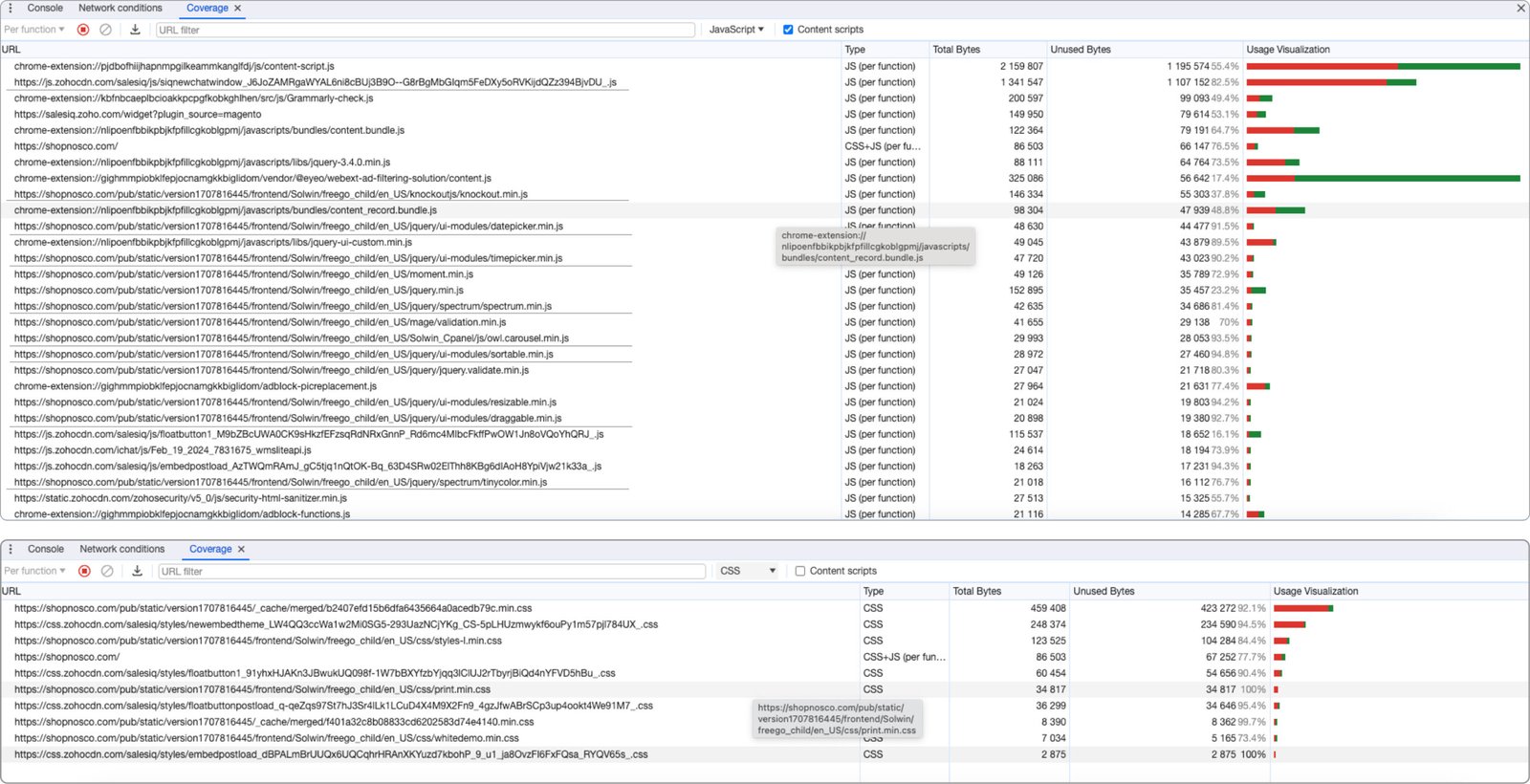1530x784 pixels.
Task: Sort by Total Bytes in the JavaScript panel
Action: 987,50
